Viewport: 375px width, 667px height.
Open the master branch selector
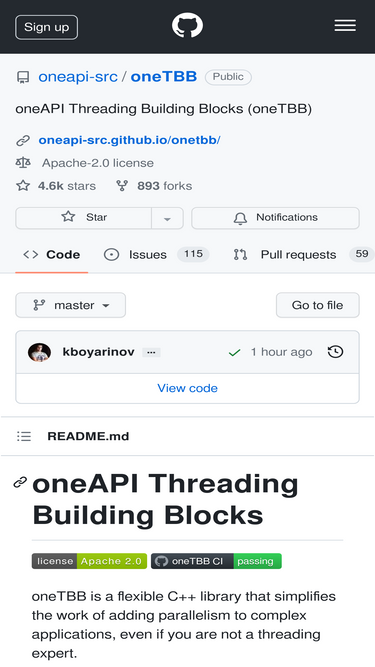pos(71,305)
